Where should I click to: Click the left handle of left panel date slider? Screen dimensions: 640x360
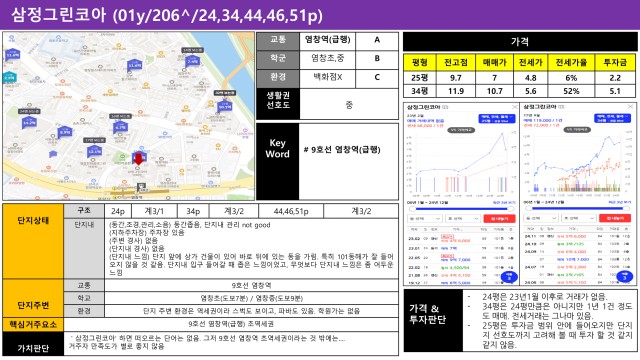tap(413, 209)
